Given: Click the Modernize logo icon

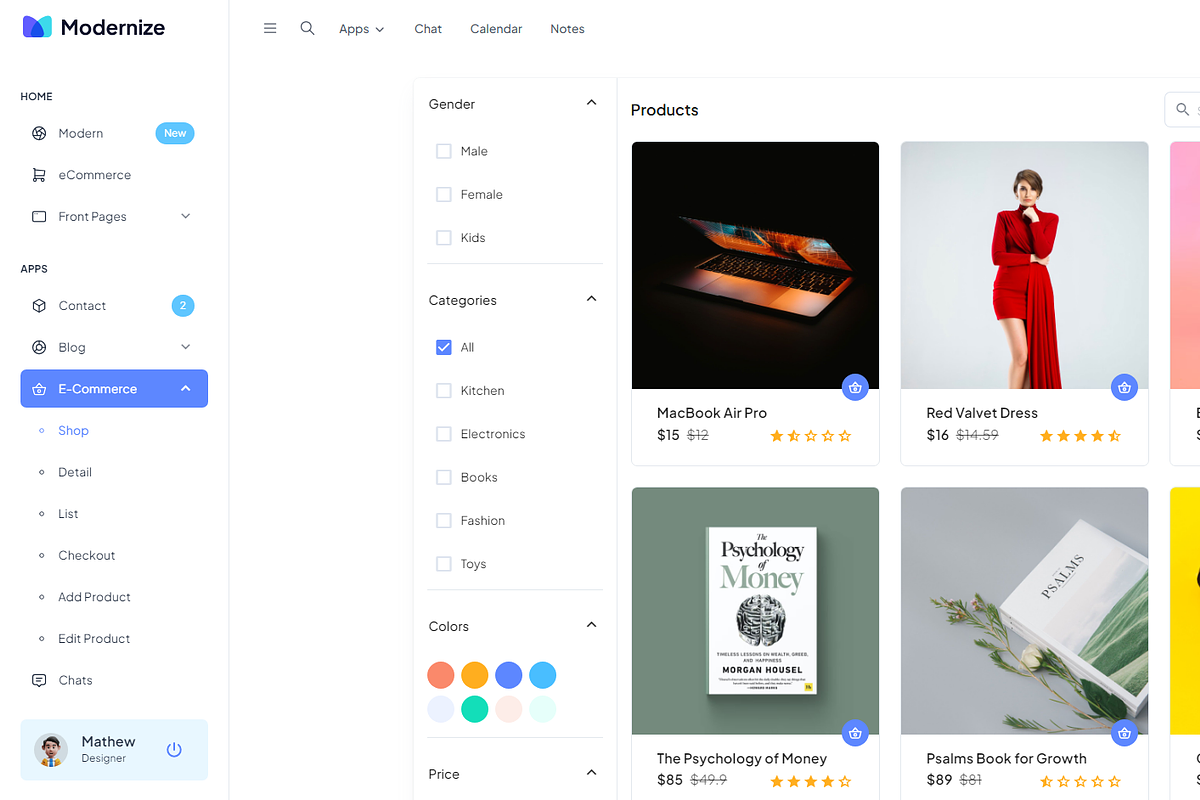Looking at the screenshot, I should [x=37, y=27].
